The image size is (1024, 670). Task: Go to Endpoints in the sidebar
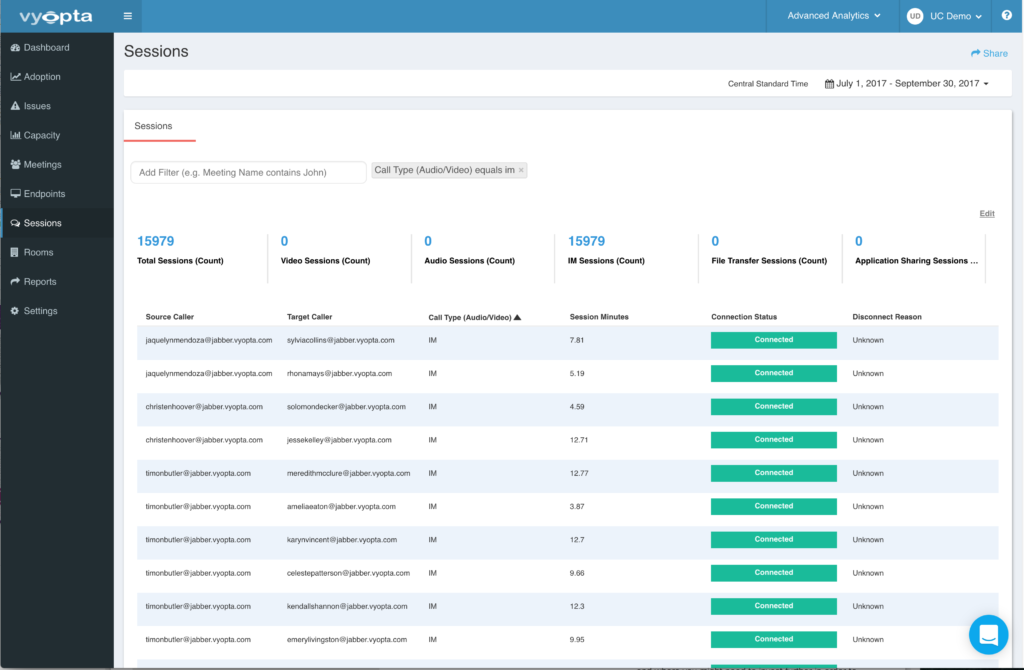coord(44,194)
